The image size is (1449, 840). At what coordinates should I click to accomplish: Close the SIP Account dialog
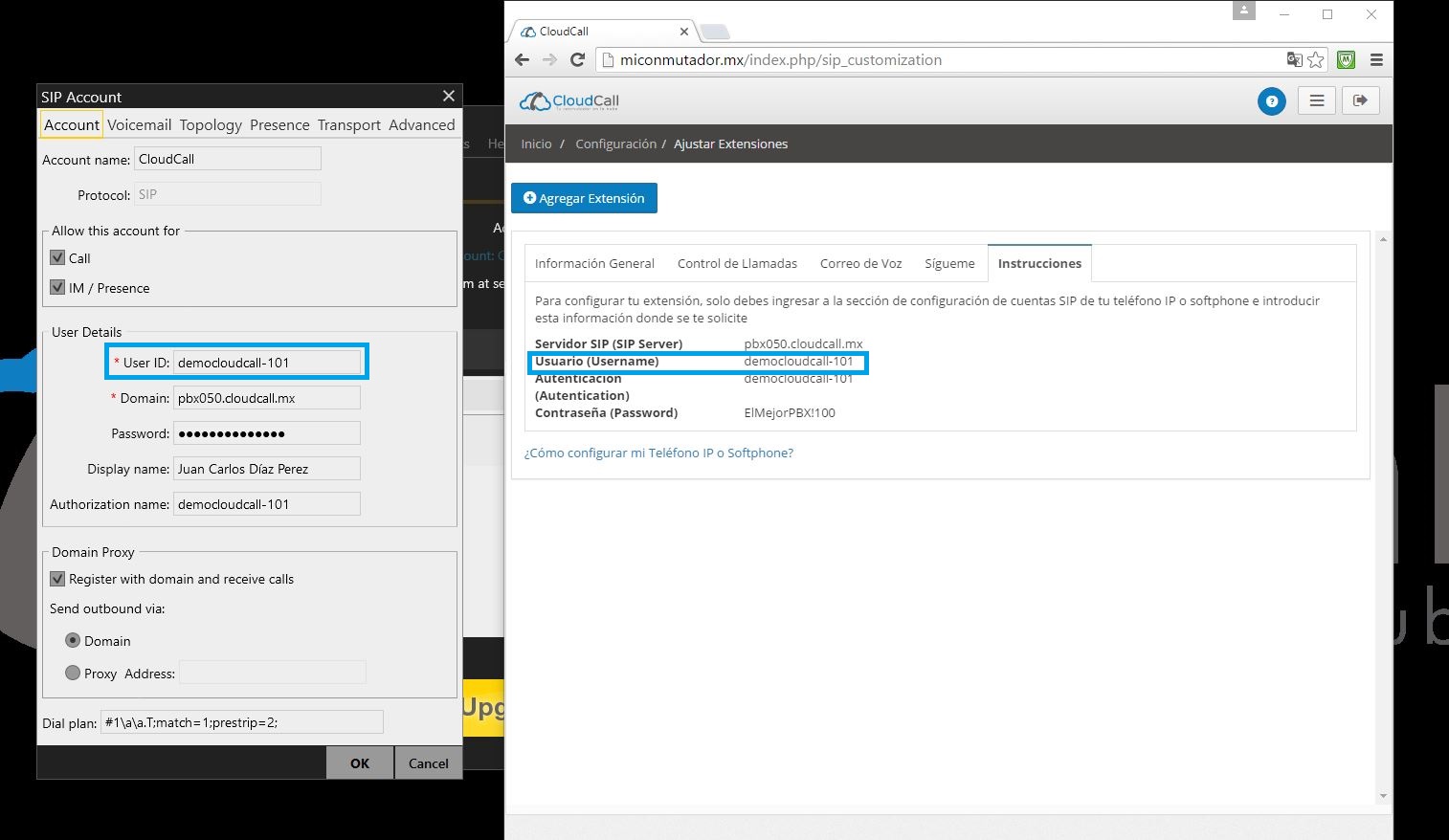[x=449, y=96]
